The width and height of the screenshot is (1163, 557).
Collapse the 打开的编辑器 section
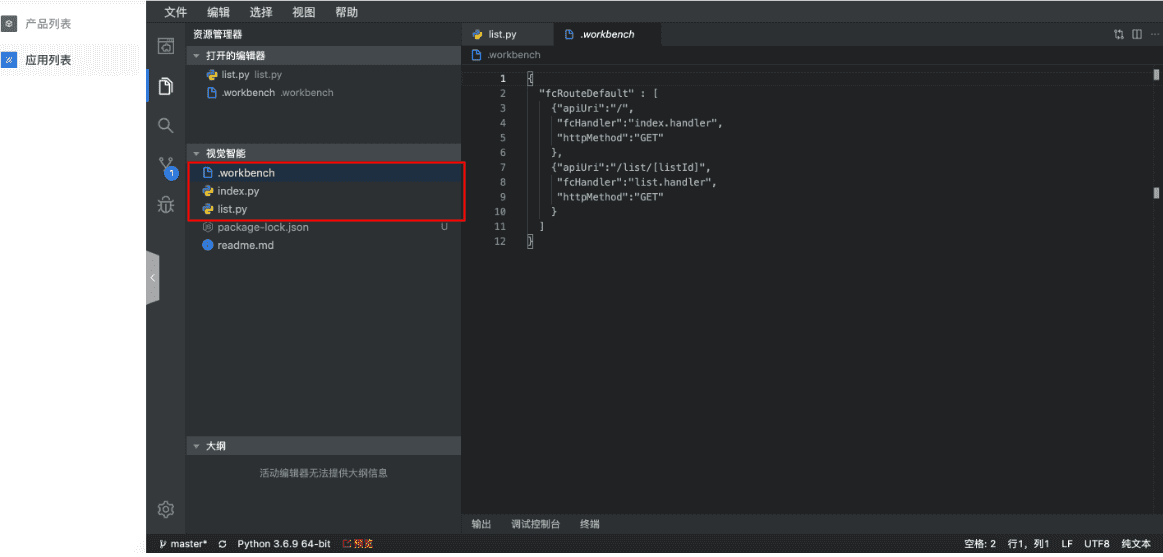197,56
